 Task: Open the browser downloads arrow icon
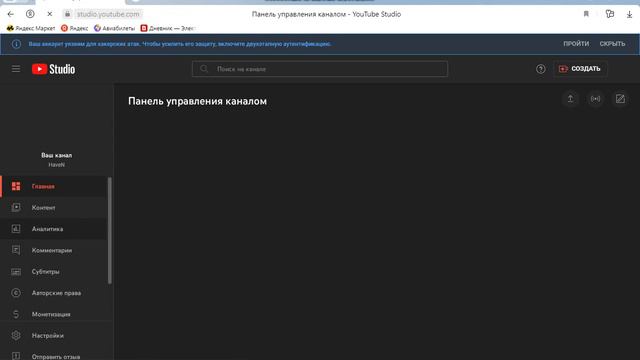(629, 14)
